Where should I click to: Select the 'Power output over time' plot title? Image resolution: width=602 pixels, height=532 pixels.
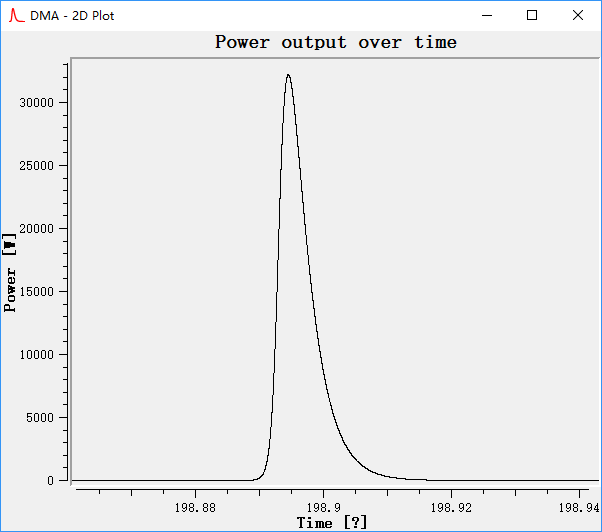[x=336, y=42]
